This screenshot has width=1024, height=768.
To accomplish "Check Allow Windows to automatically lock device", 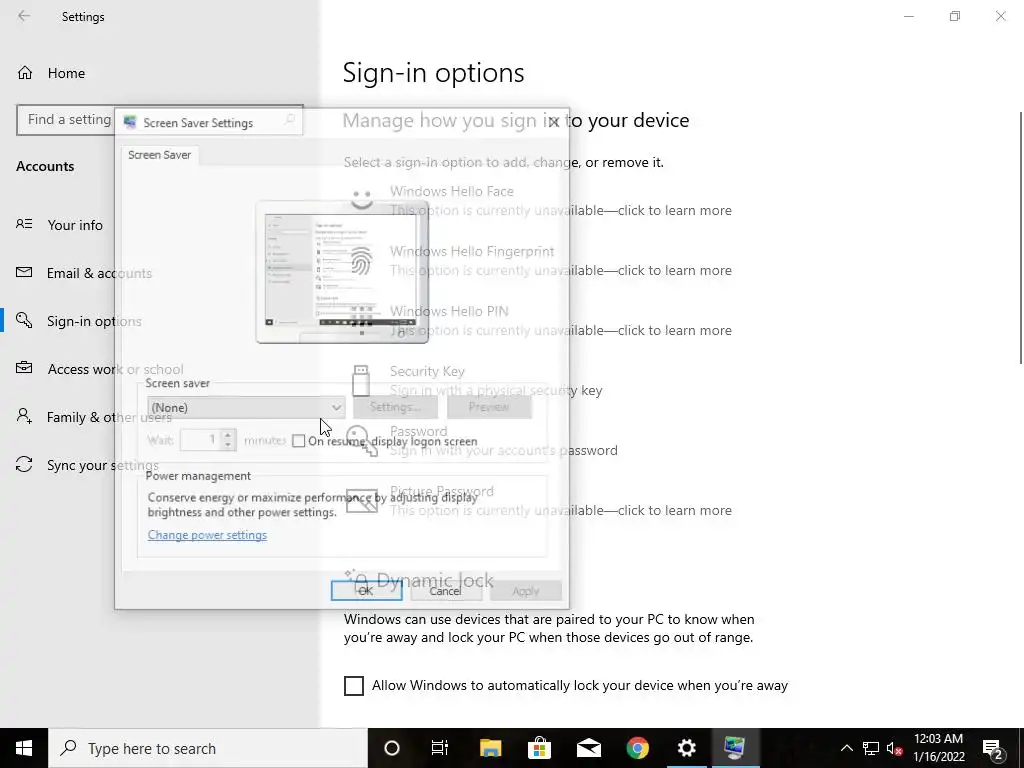I will point(354,685).
